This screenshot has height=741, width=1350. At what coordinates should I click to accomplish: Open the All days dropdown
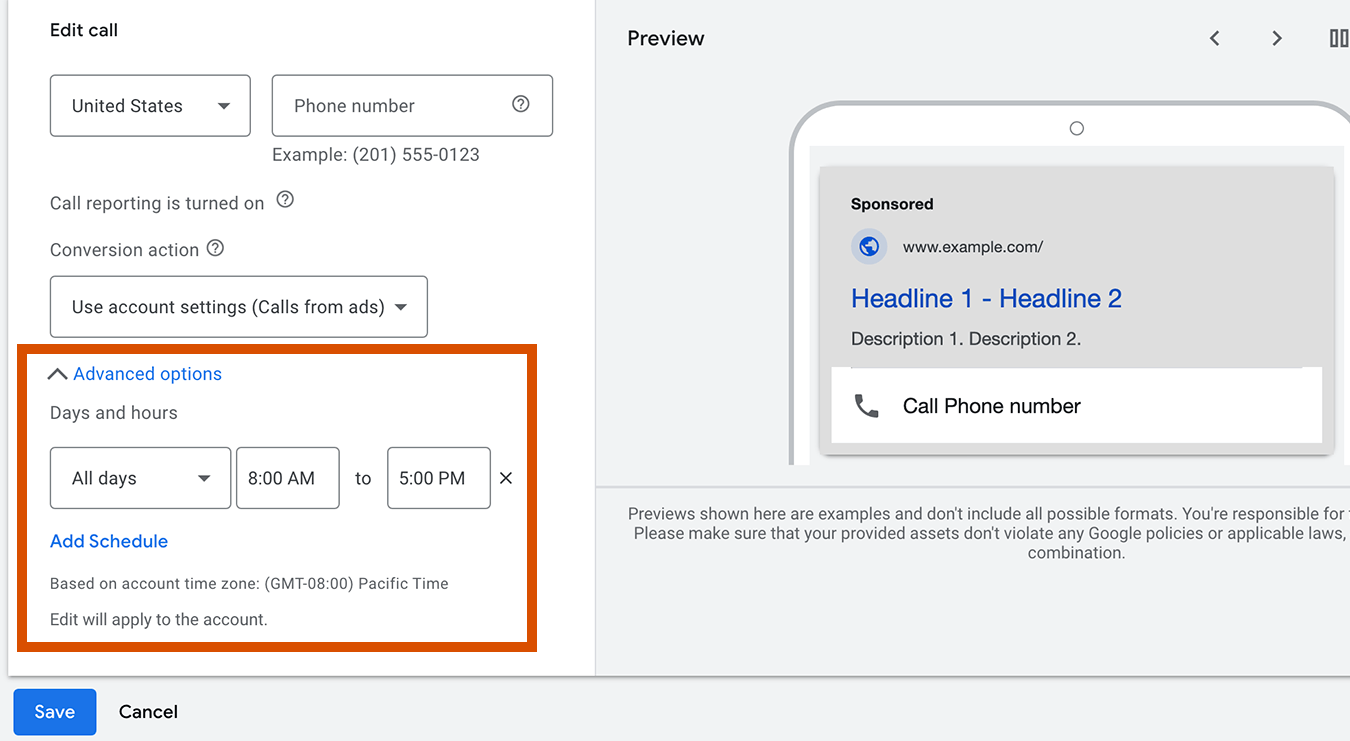pyautogui.click(x=140, y=478)
